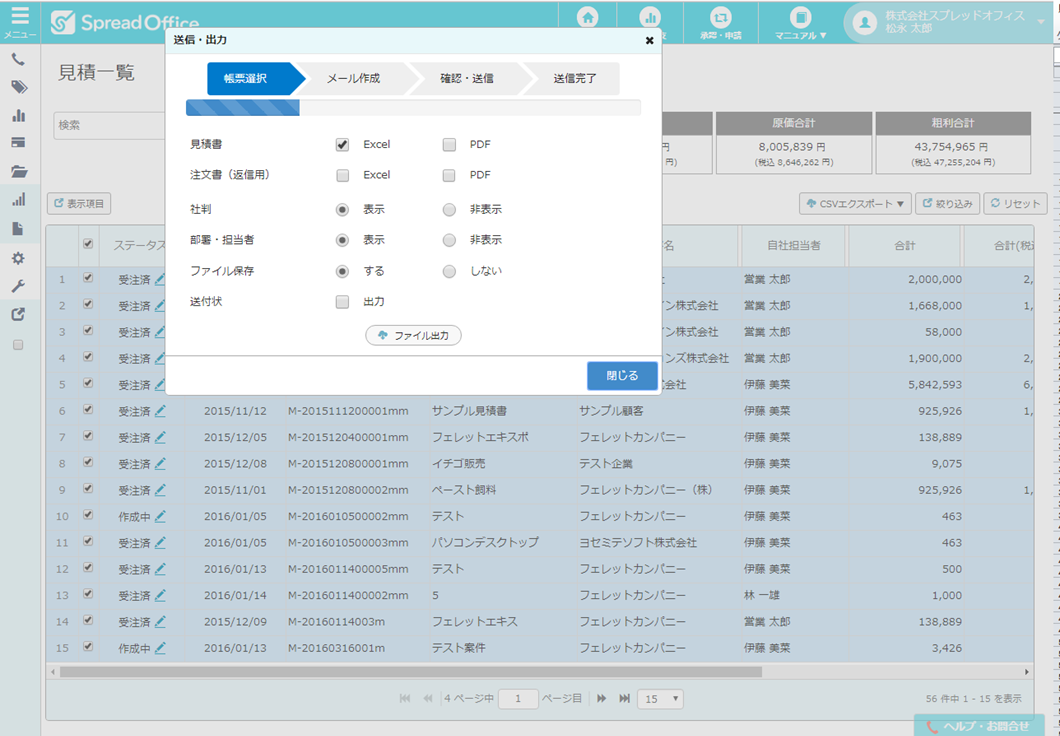Screen dimensions: 1060x736
Task: Click the bar chart icon in the sidebar
Action: tap(19, 115)
